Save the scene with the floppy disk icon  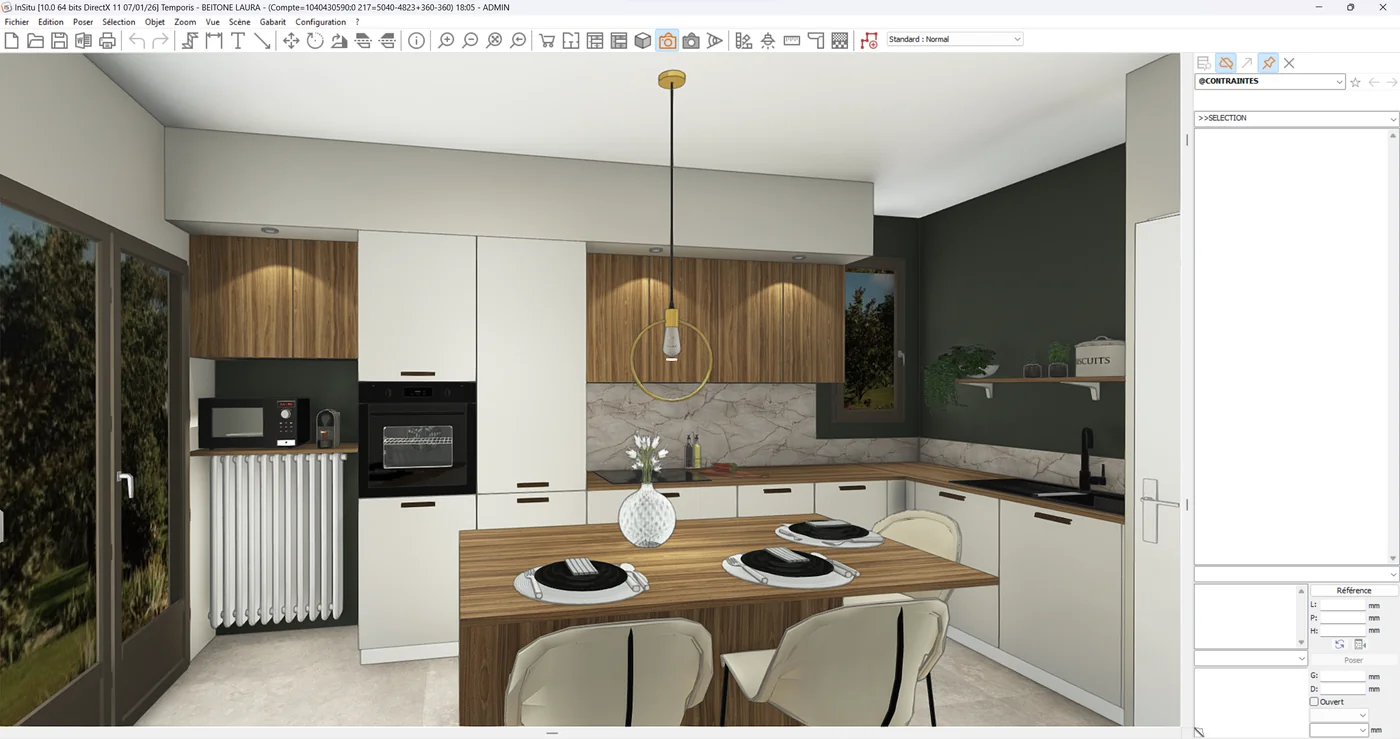(x=59, y=40)
